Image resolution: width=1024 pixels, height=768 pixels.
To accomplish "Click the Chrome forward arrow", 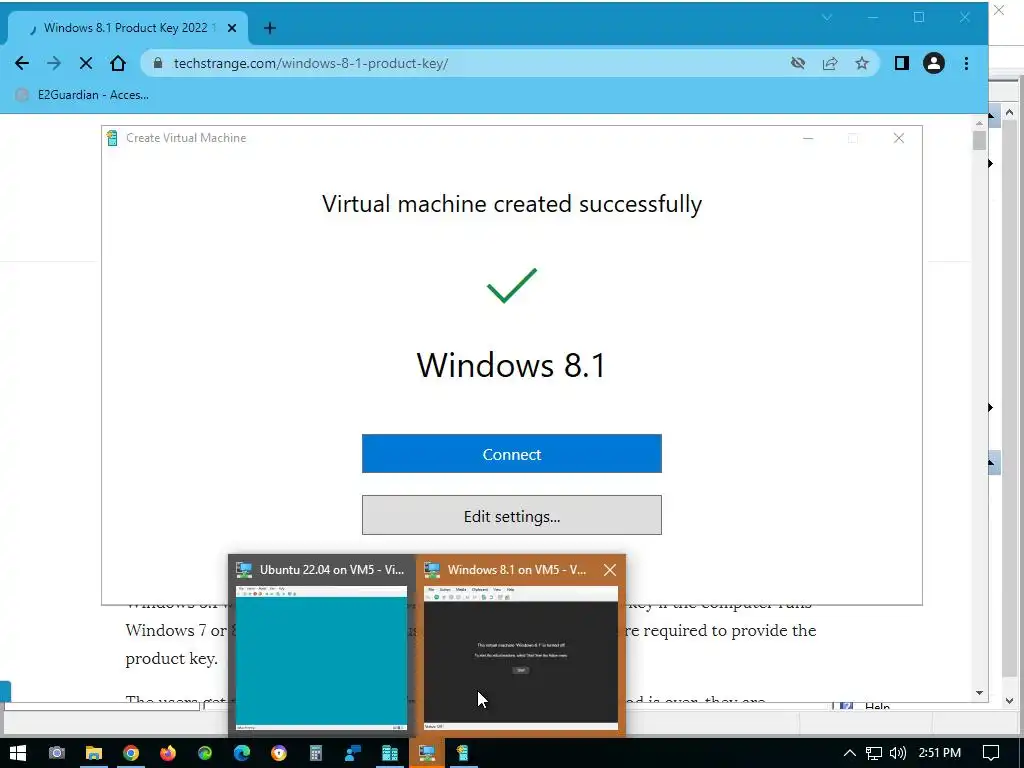I will click(54, 63).
